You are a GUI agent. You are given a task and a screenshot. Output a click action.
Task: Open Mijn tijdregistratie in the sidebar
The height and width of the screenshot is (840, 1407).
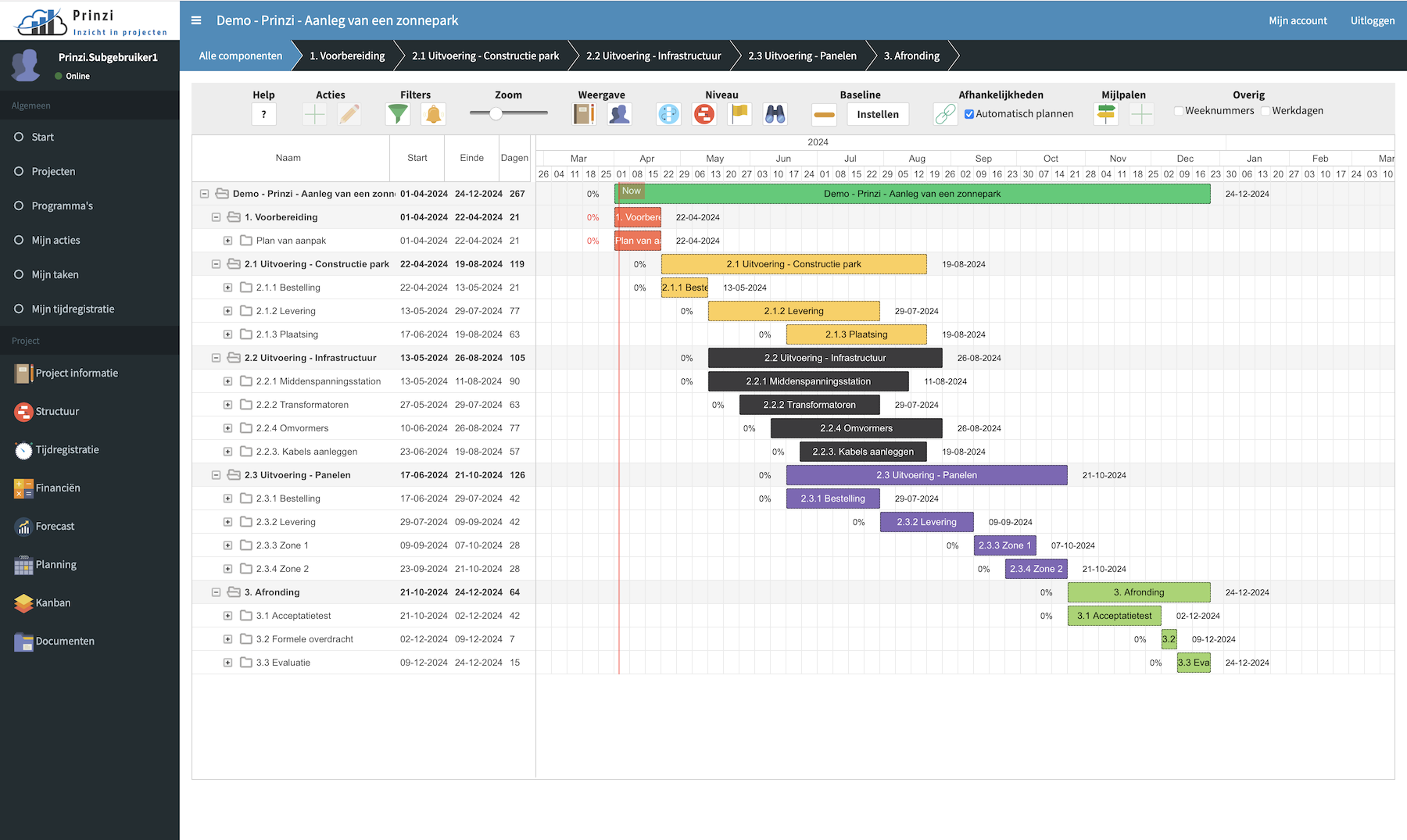(x=90, y=309)
